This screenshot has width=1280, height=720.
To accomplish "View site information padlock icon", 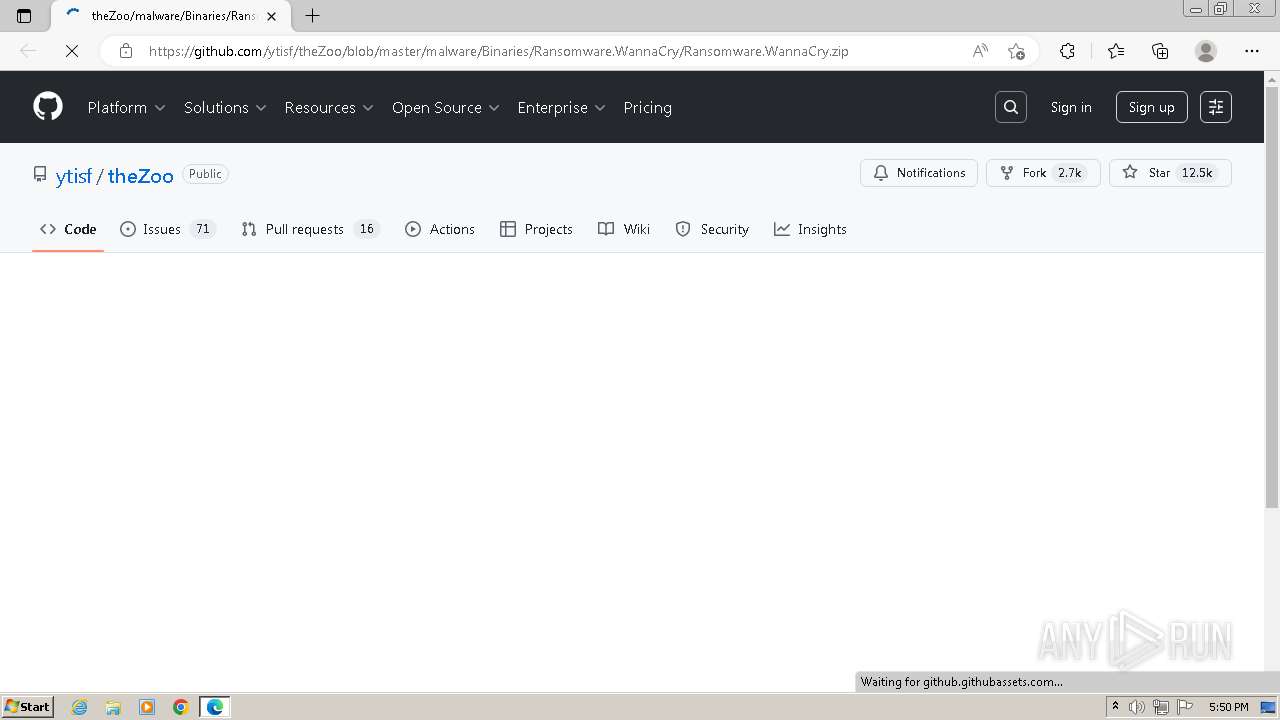I will [x=126, y=51].
